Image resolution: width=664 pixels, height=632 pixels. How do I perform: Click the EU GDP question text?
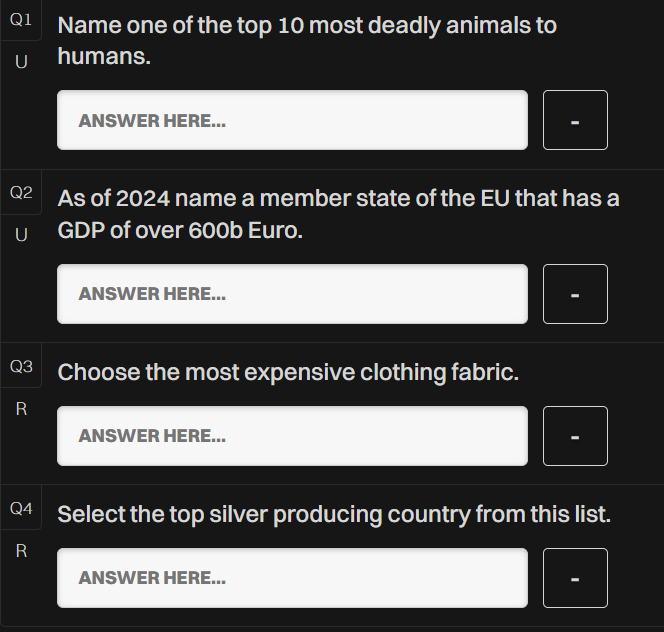pyautogui.click(x=338, y=214)
